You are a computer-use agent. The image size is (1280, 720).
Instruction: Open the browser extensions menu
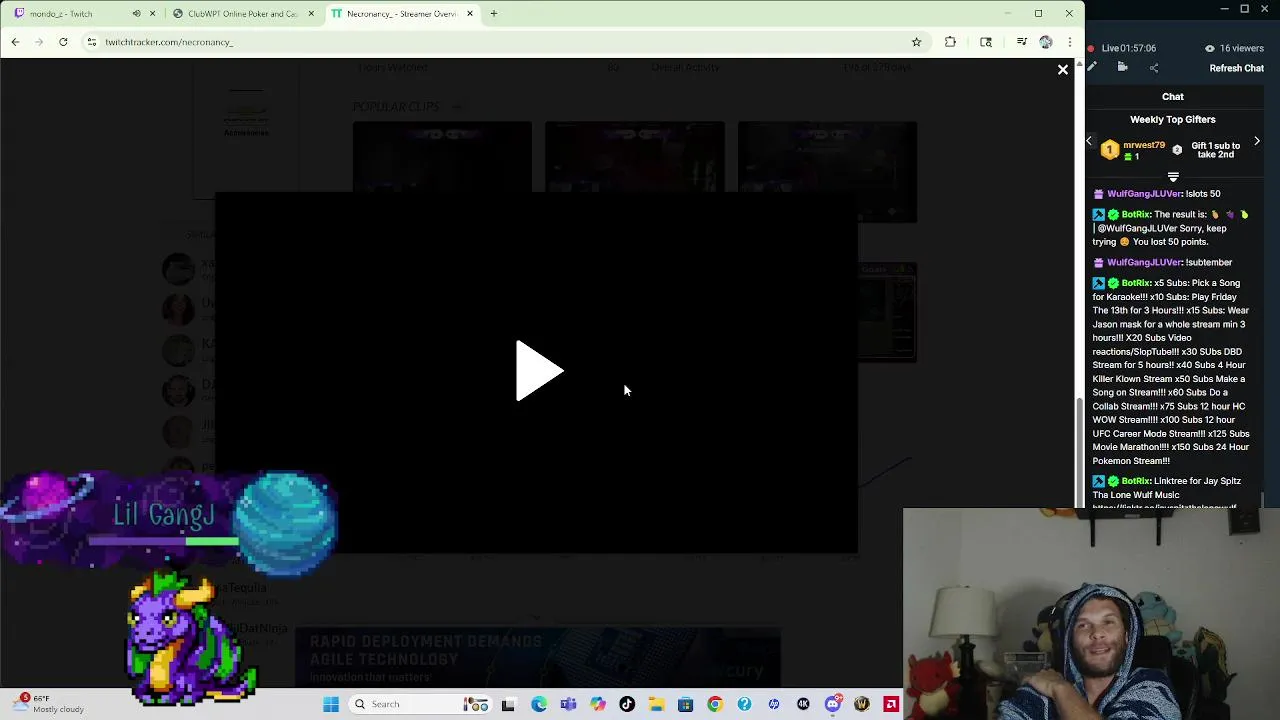click(x=950, y=42)
